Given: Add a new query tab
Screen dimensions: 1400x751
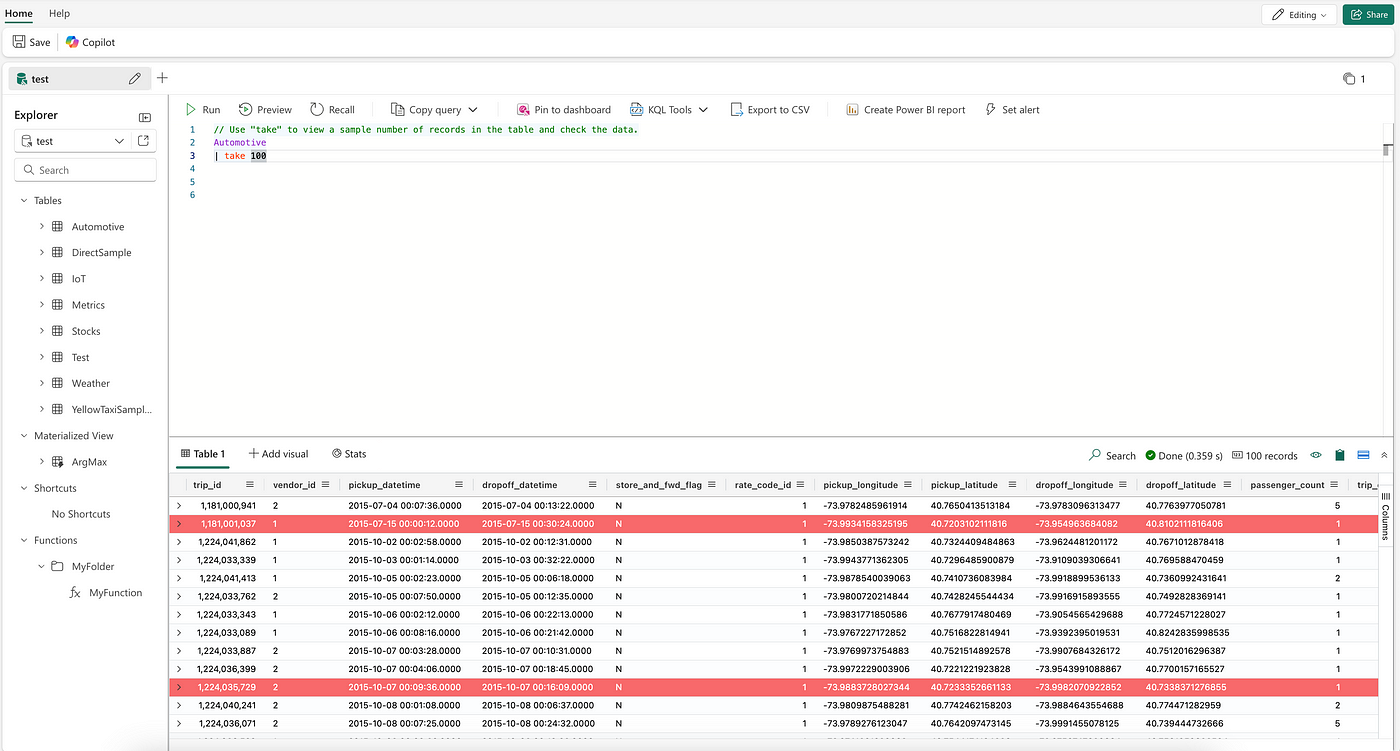Looking at the screenshot, I should click(163, 78).
